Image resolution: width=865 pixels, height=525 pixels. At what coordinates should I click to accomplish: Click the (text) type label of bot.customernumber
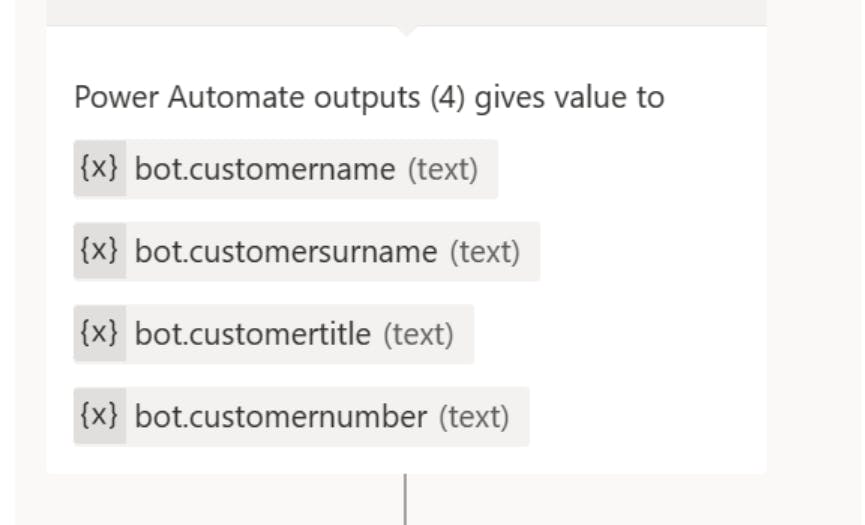click(x=474, y=417)
